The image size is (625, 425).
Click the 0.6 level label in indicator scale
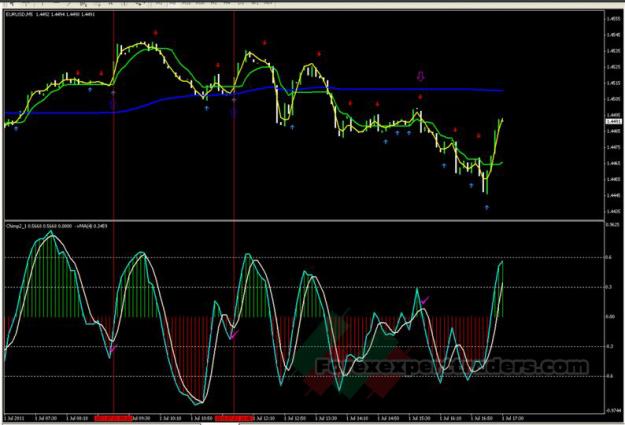tap(609, 258)
